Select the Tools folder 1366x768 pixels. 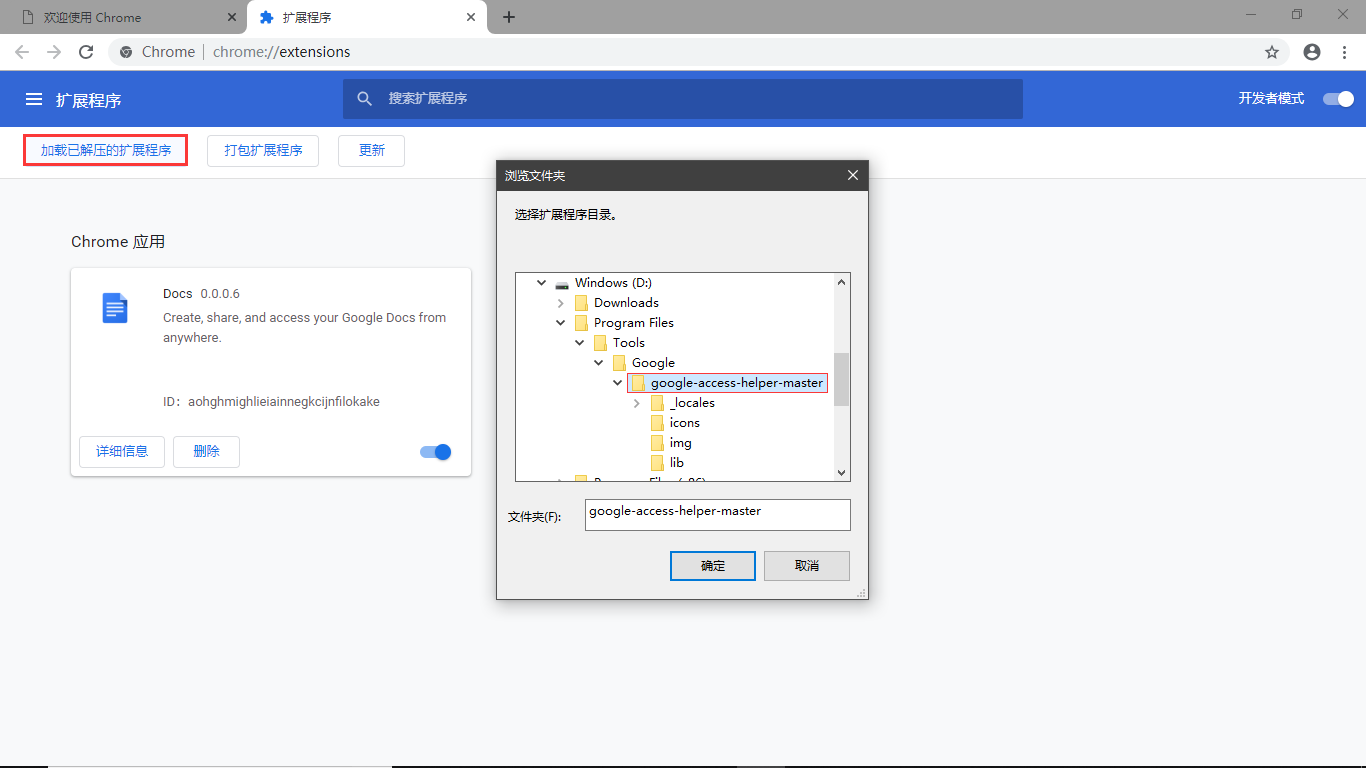(629, 343)
